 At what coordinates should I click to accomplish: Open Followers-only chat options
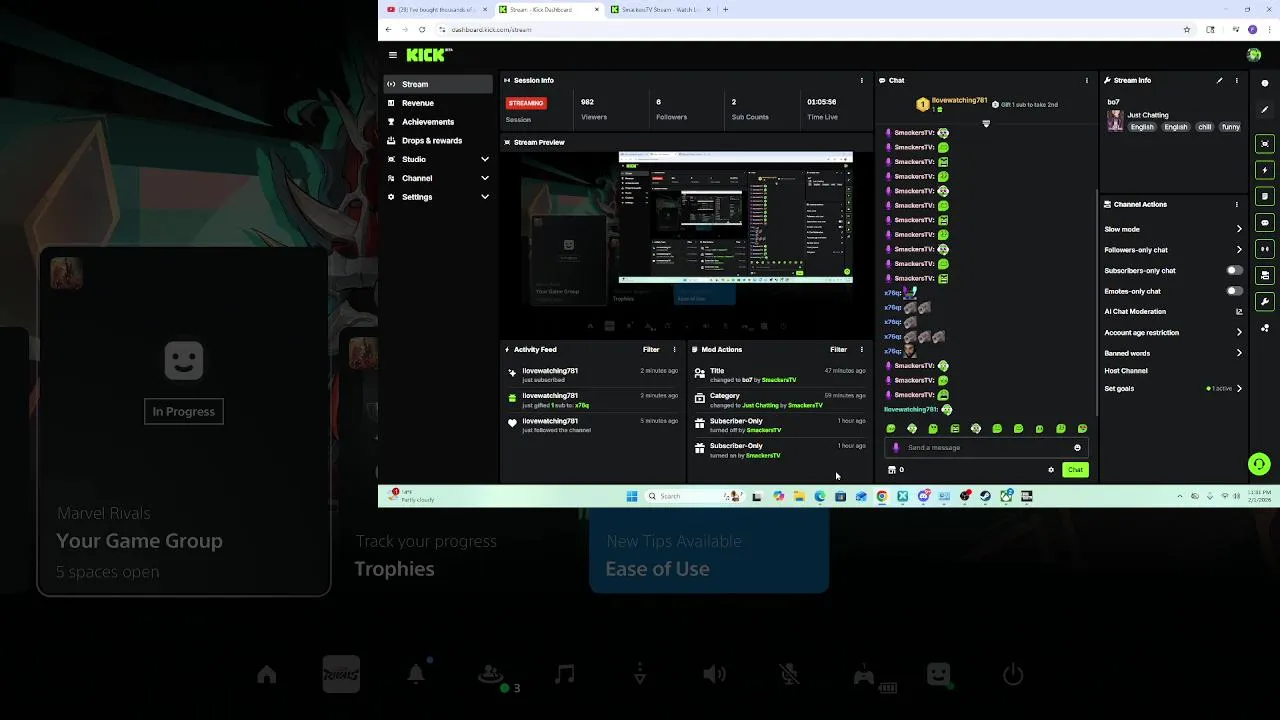(1173, 250)
